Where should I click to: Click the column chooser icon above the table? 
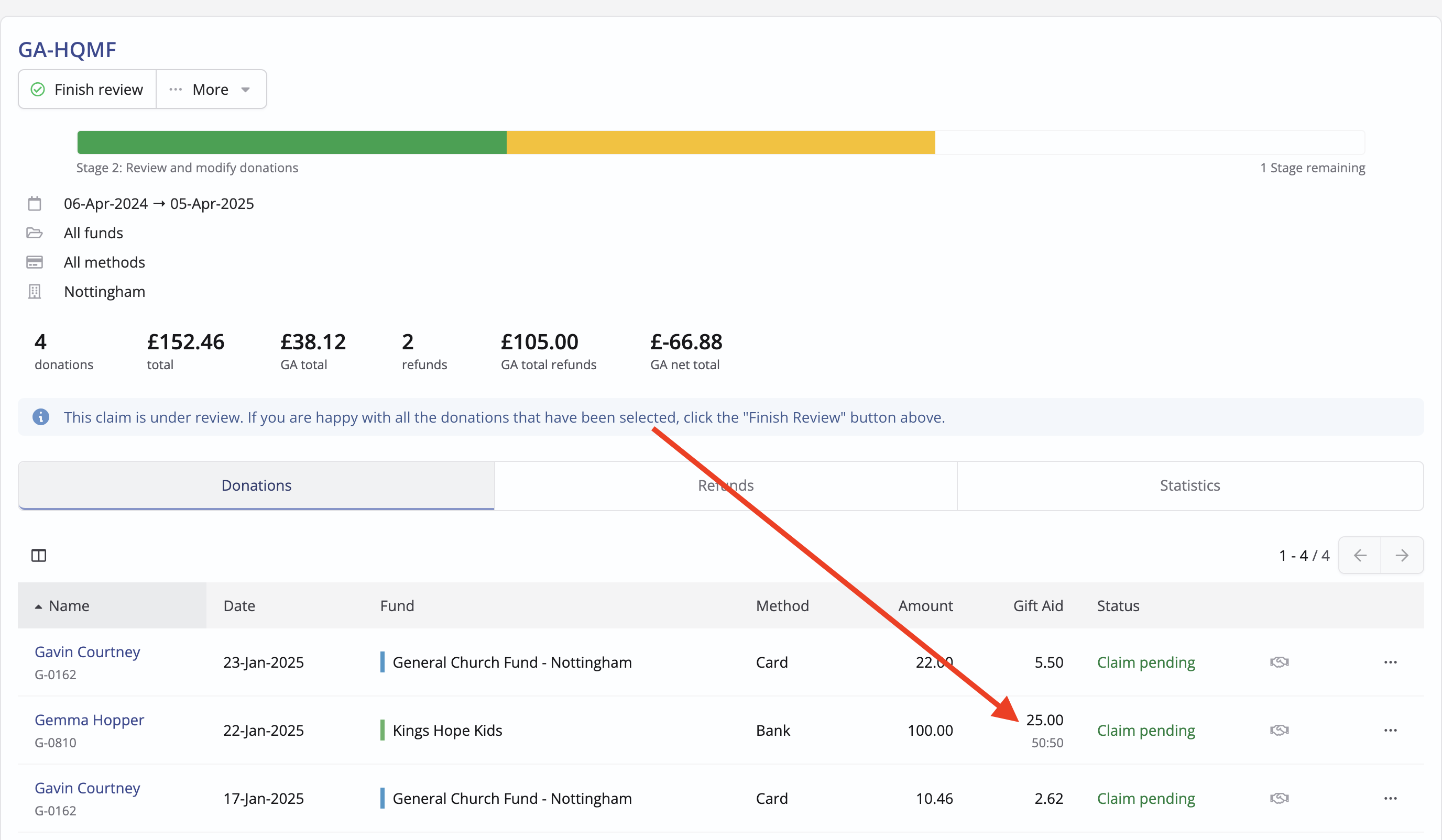[38, 555]
